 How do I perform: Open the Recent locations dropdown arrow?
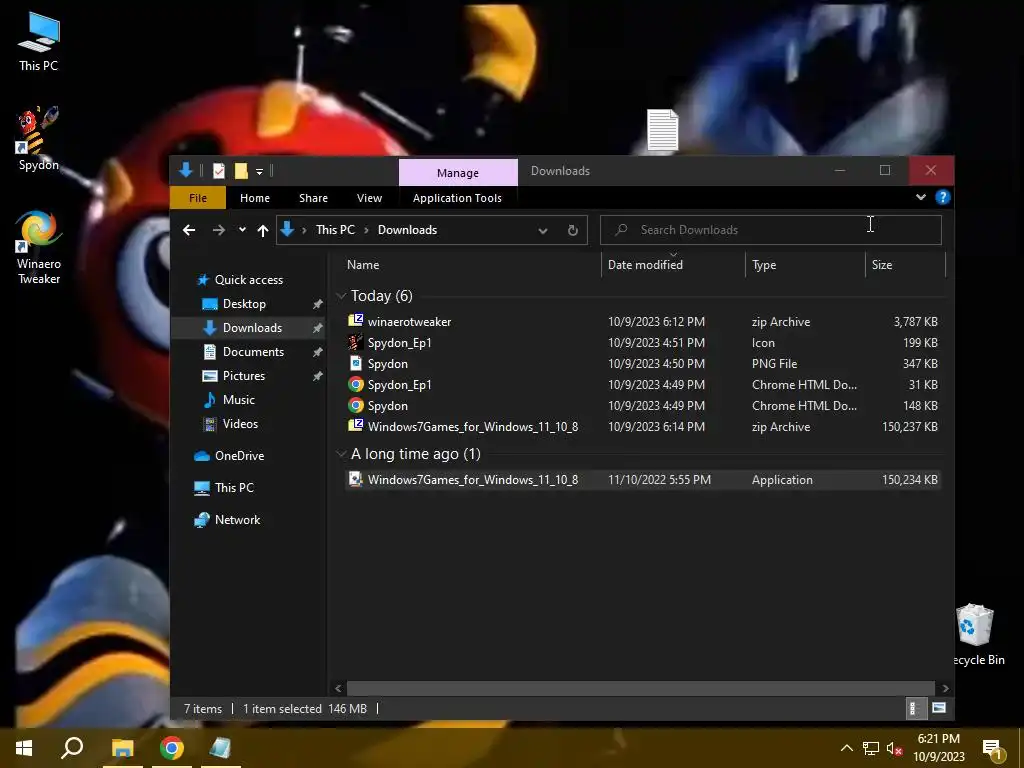point(242,230)
